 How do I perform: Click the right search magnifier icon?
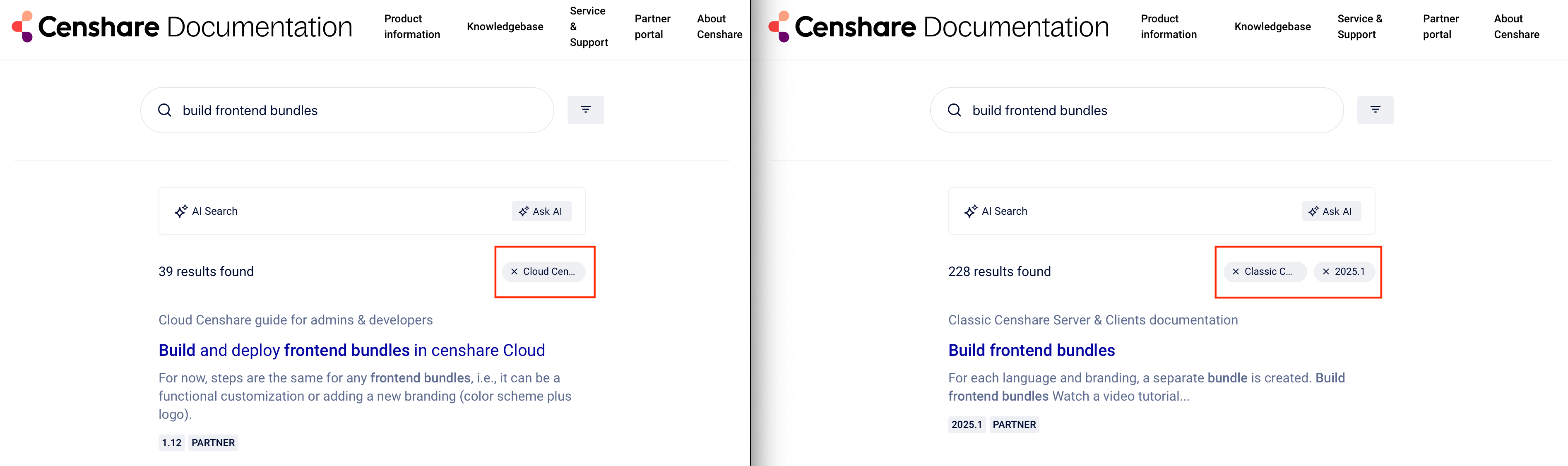[x=955, y=110]
